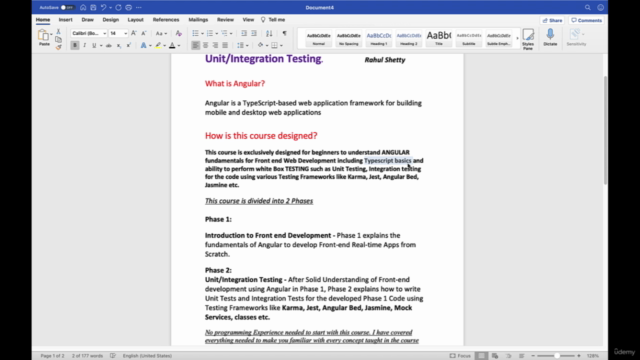The height and width of the screenshot is (360, 640).
Task: Increase paragraph indent
Action: pos(254,33)
